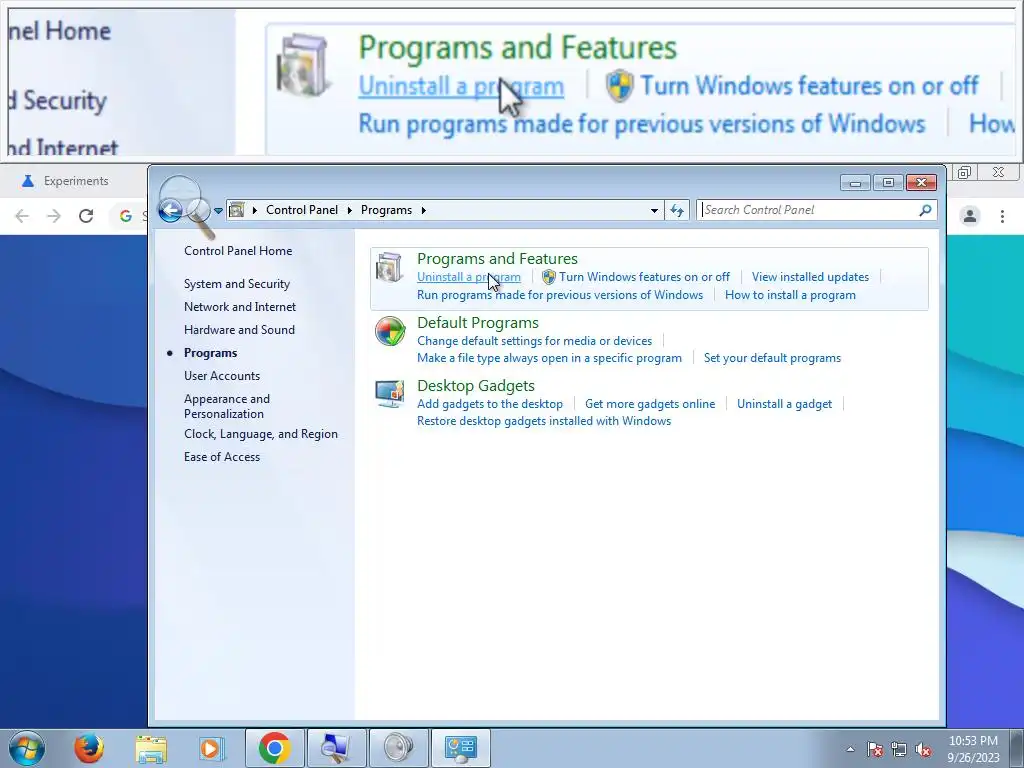Click the Control Panel breadcrumb
The height and width of the screenshot is (768, 1024).
coord(302,210)
